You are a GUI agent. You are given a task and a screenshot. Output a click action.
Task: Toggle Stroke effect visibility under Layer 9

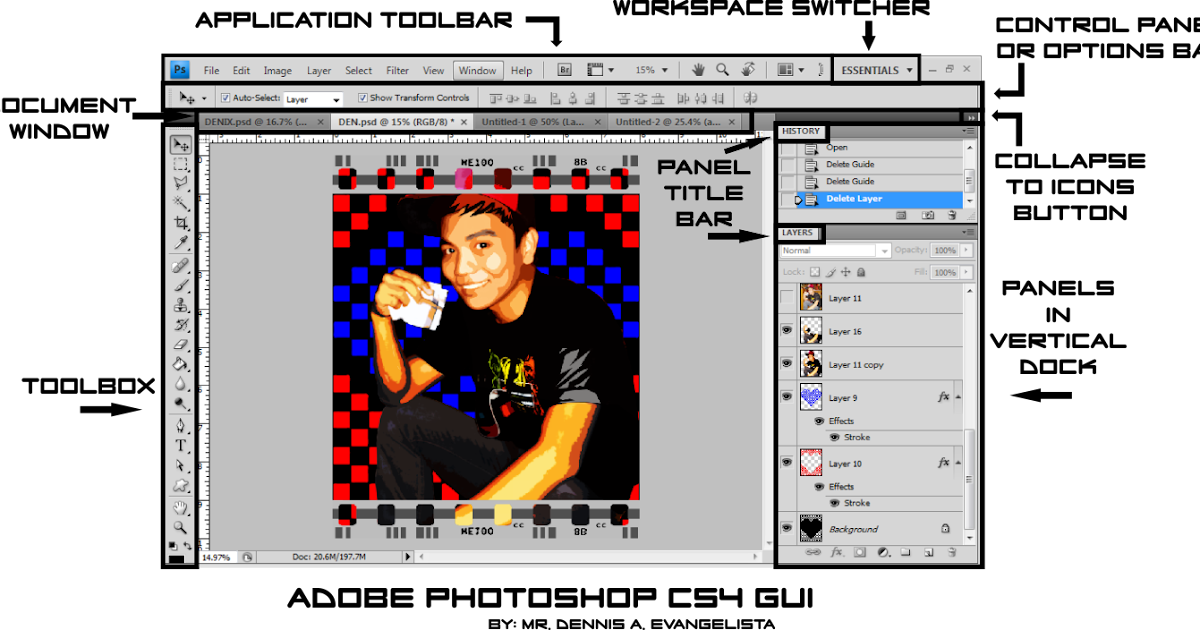[x=835, y=437]
